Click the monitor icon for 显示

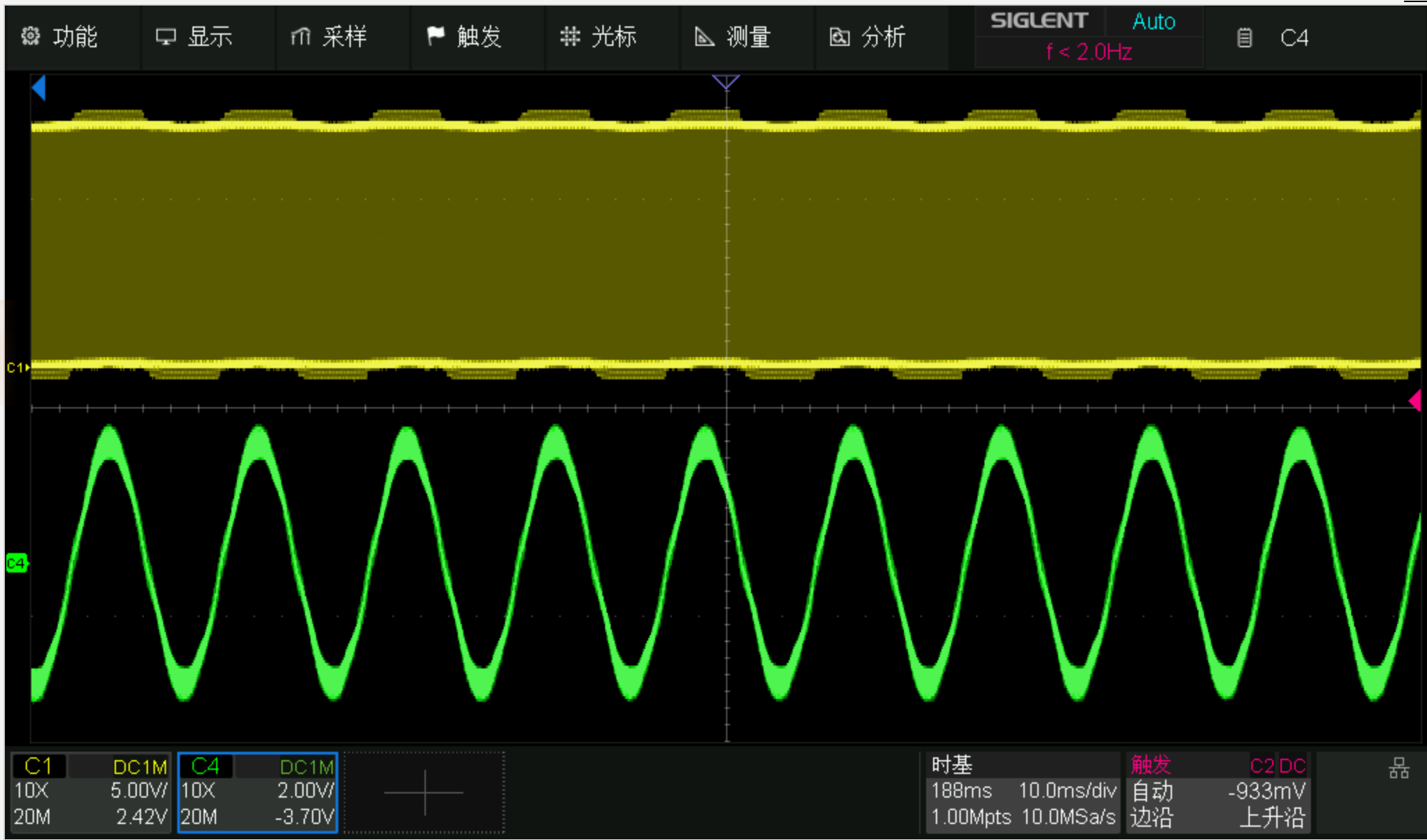click(165, 36)
